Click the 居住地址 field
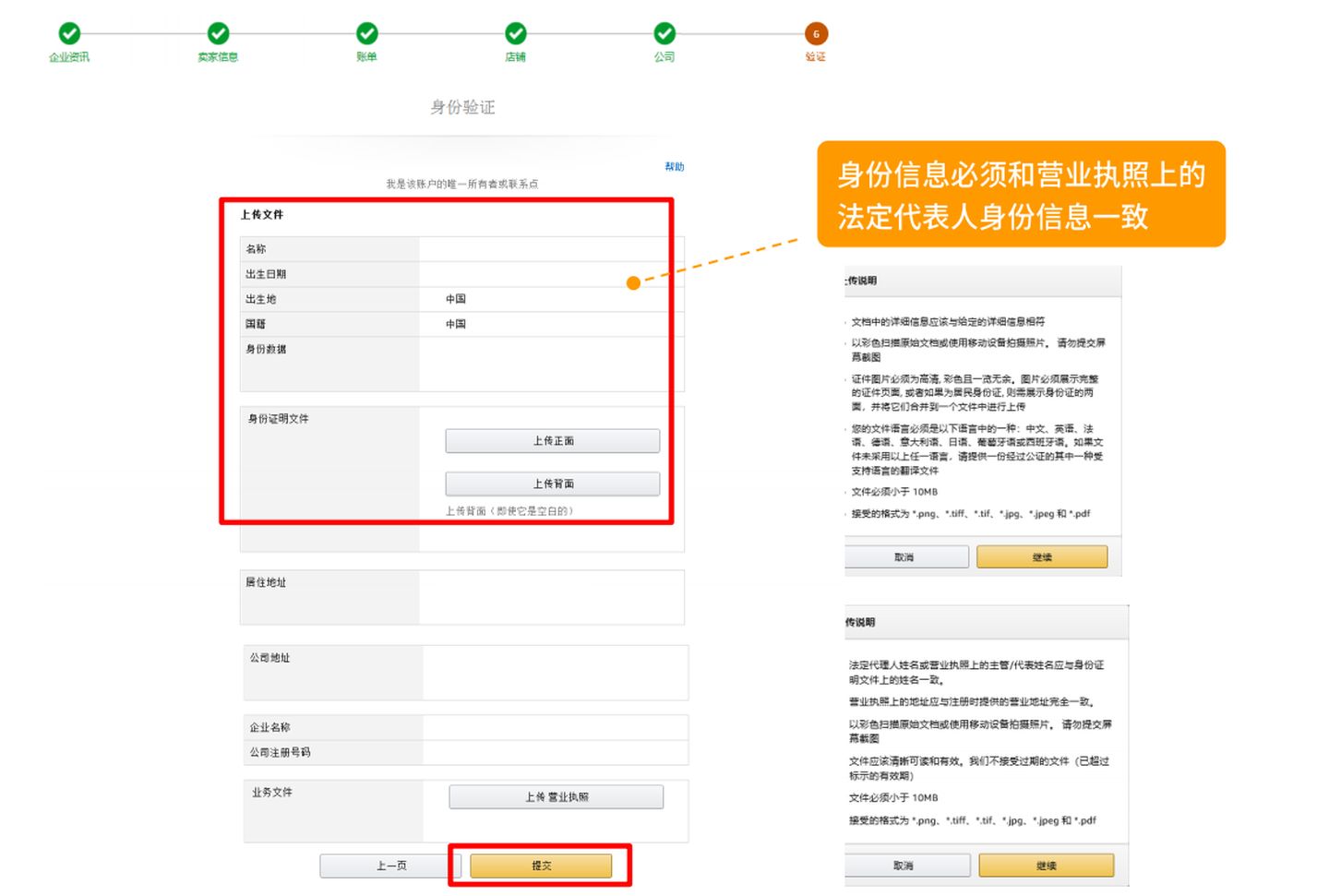The width and height of the screenshot is (1329, 896). point(551,597)
